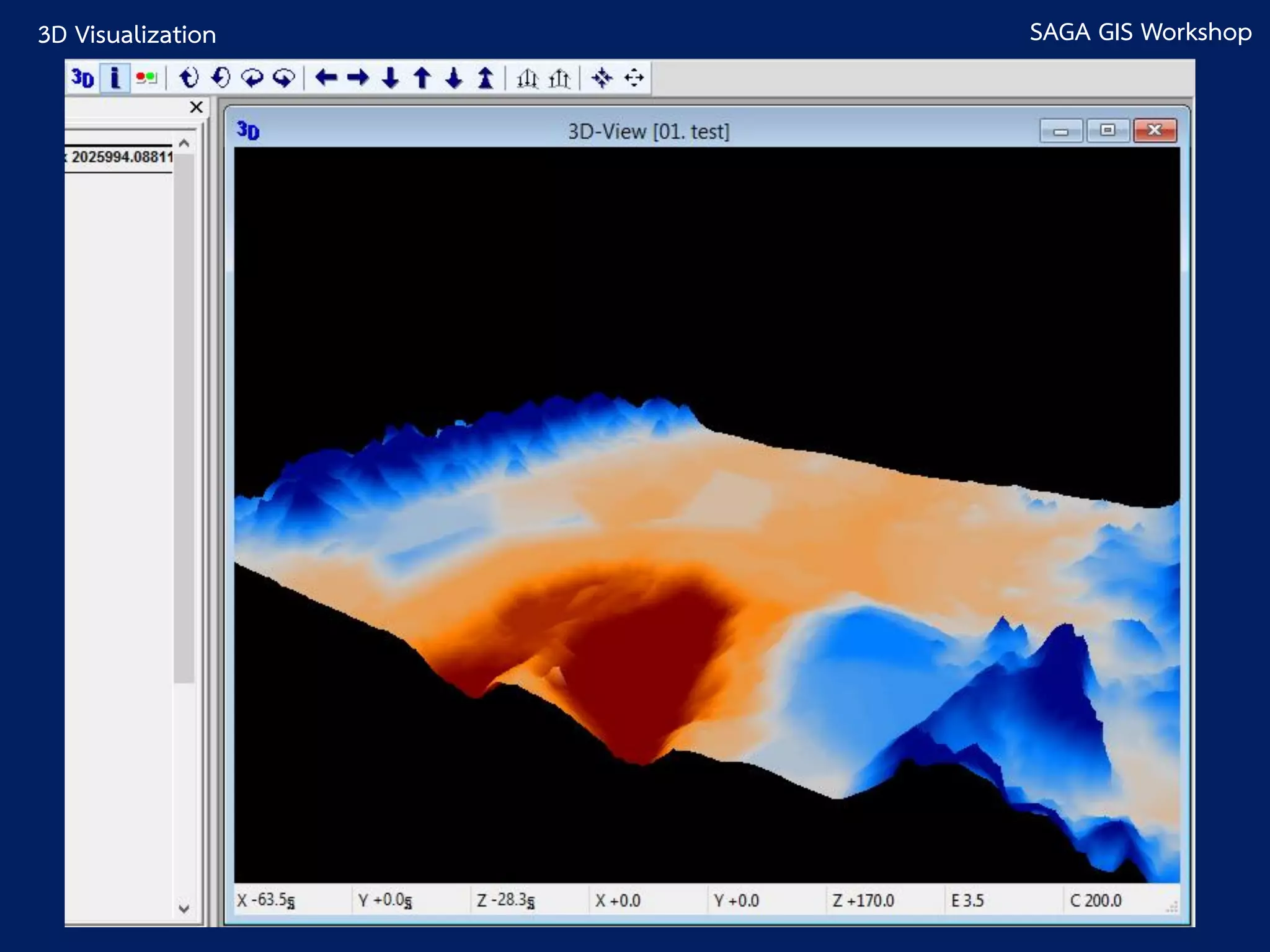Click the up arrow with flared base
1270x952 pixels.
[486, 78]
